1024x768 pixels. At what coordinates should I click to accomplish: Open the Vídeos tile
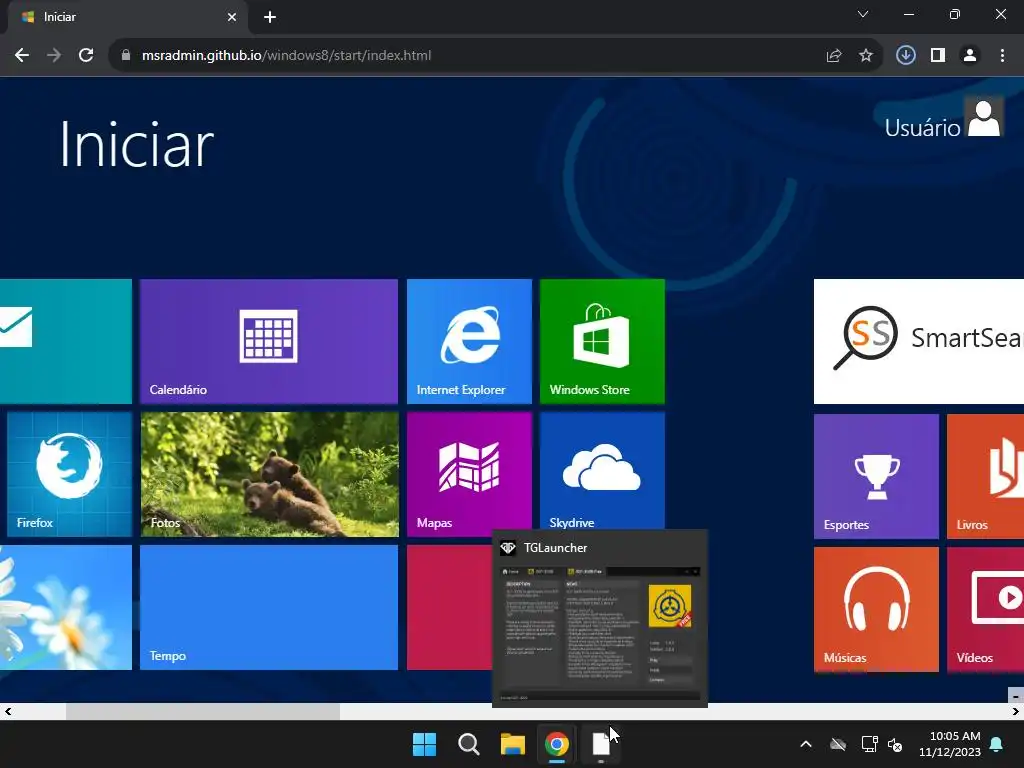click(985, 610)
